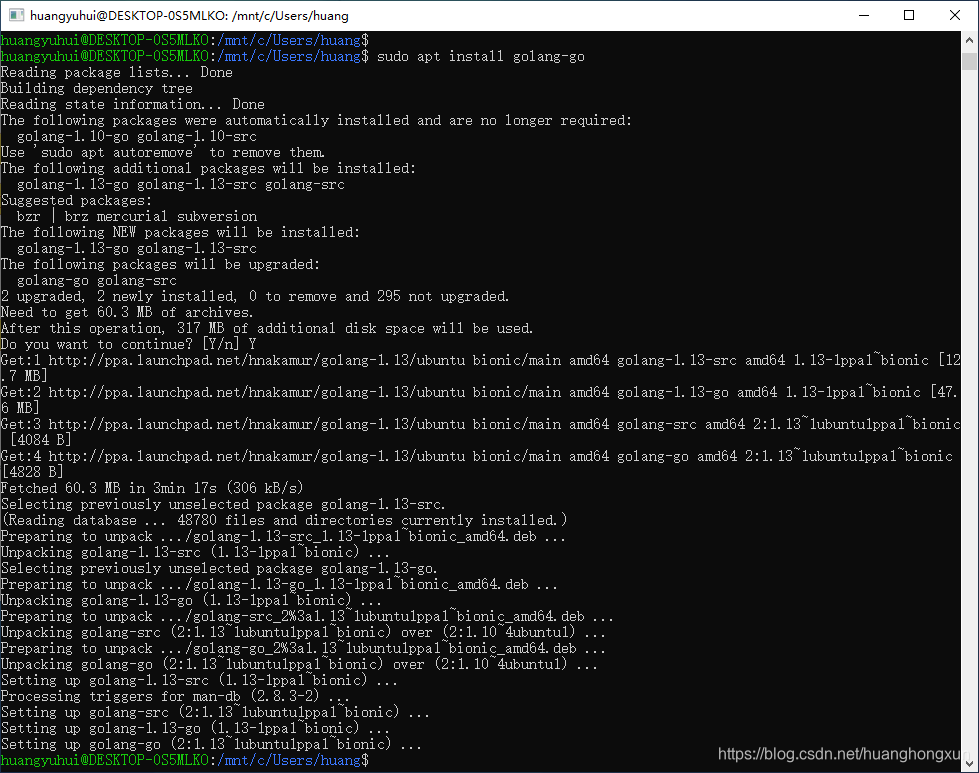The width and height of the screenshot is (979, 773).
Task: Click 'golang-1.10-go golang-1.10-src' line
Action: (x=137, y=137)
